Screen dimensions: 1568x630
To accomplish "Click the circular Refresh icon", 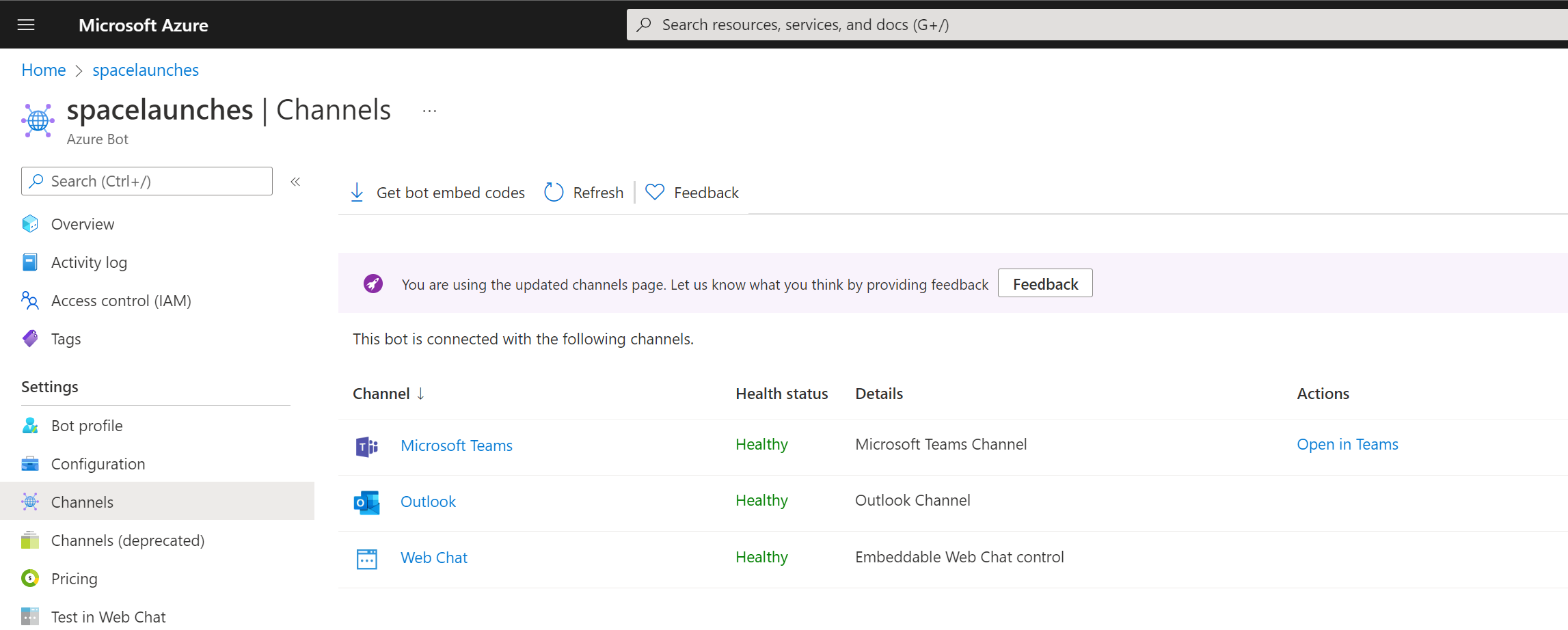I will pyautogui.click(x=554, y=193).
